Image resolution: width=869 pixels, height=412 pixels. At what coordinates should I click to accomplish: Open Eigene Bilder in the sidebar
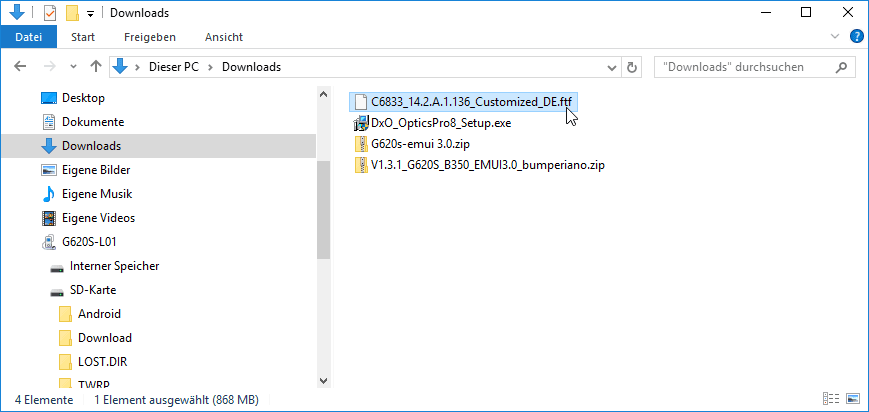click(x=96, y=170)
